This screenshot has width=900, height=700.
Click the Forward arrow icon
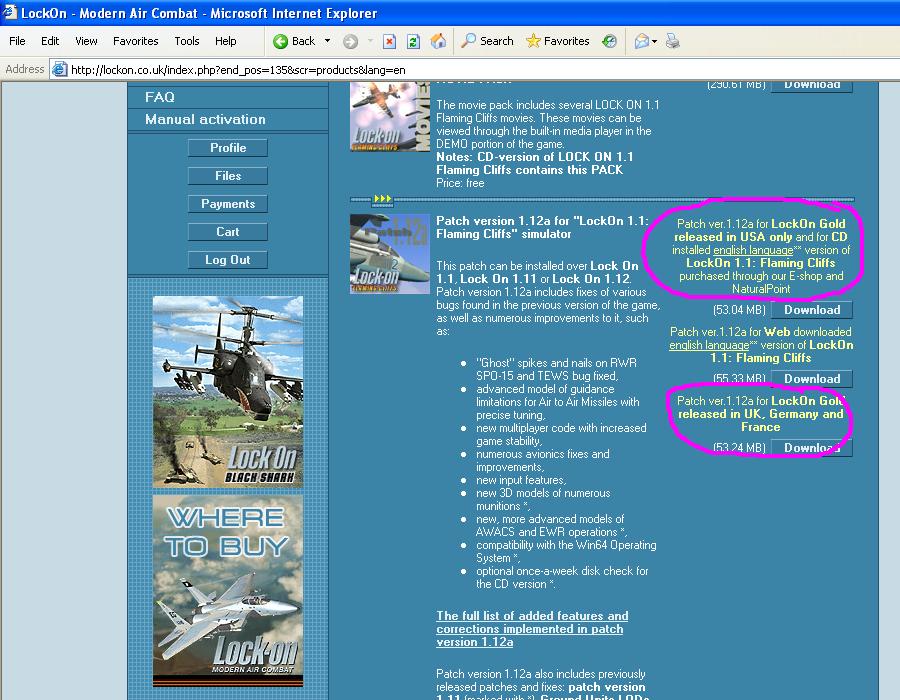click(350, 41)
